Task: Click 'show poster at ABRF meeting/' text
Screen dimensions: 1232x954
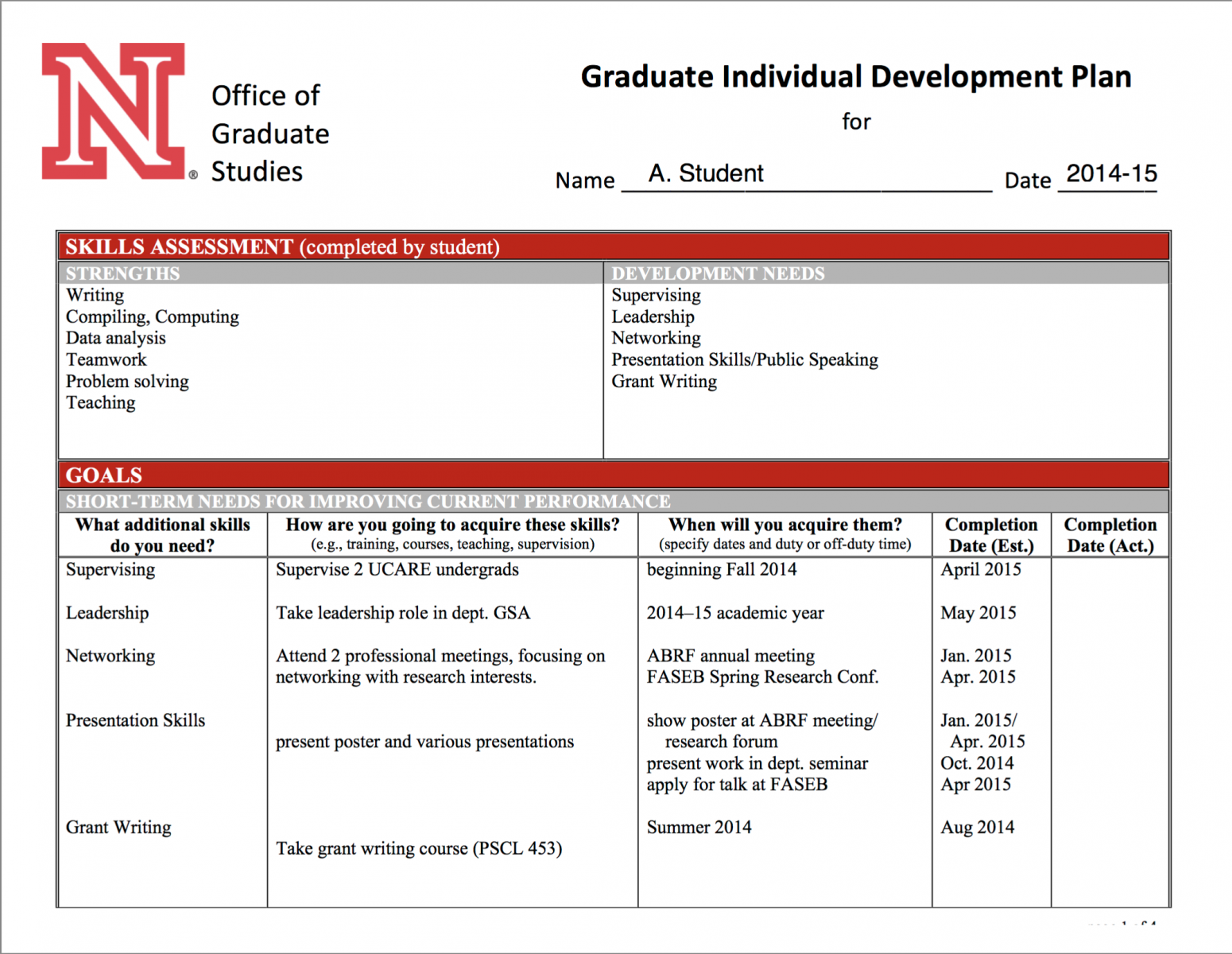Action: 761,720
